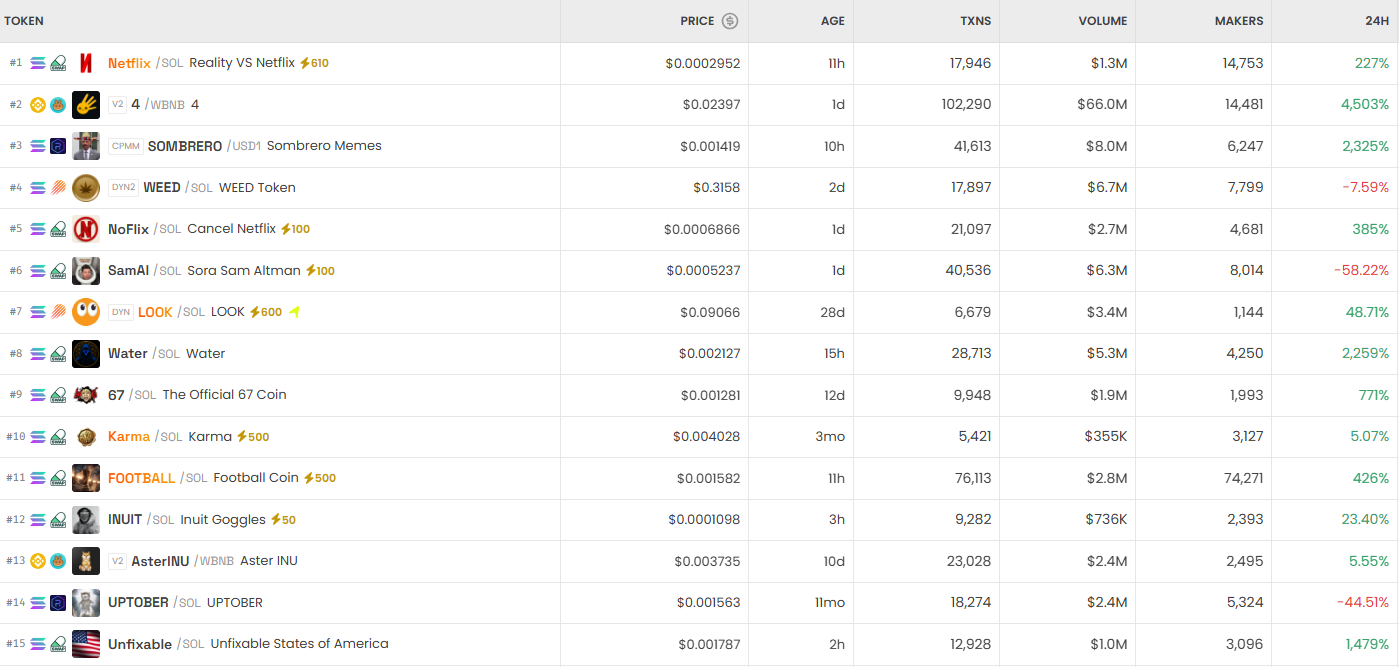Screen dimensions: 1399x667
Task: Click the Meteora icon in WEED row
Action: click(58, 188)
